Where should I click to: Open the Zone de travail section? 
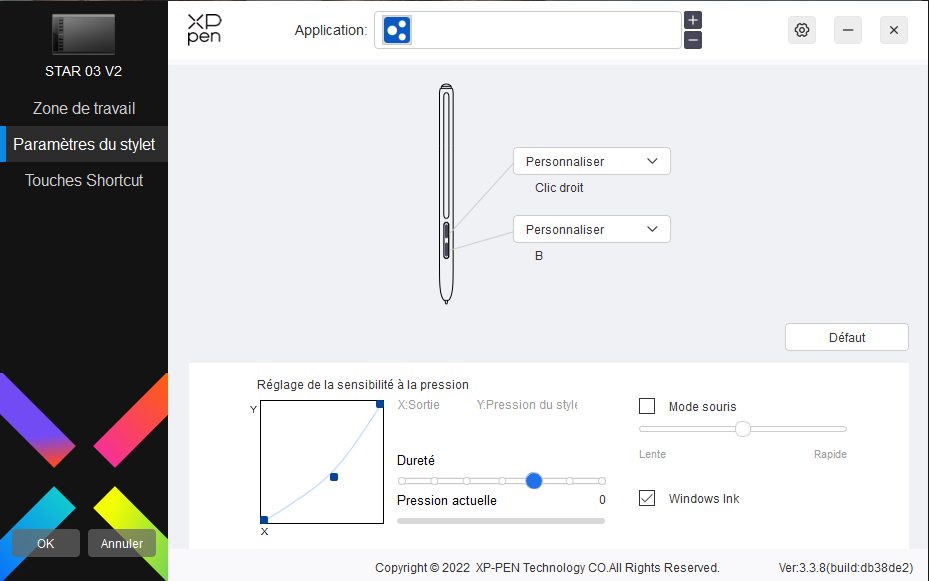tap(84, 108)
